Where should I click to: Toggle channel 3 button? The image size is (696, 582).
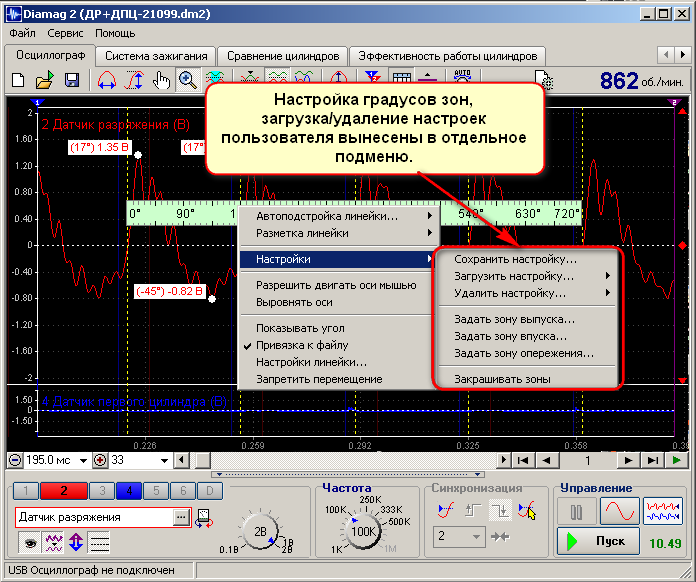[102, 491]
